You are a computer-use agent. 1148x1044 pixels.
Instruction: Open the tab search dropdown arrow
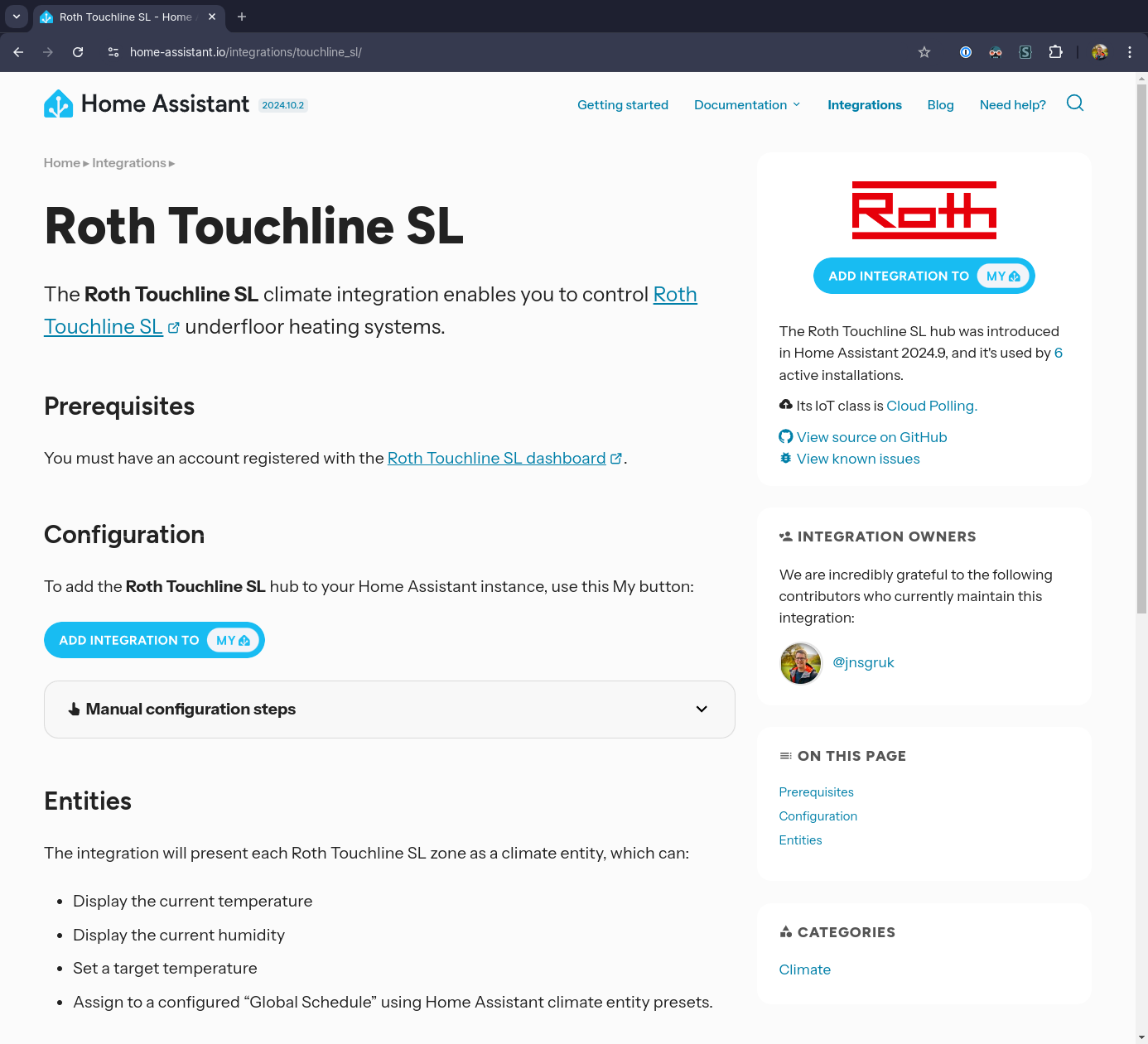pyautogui.click(x=16, y=17)
